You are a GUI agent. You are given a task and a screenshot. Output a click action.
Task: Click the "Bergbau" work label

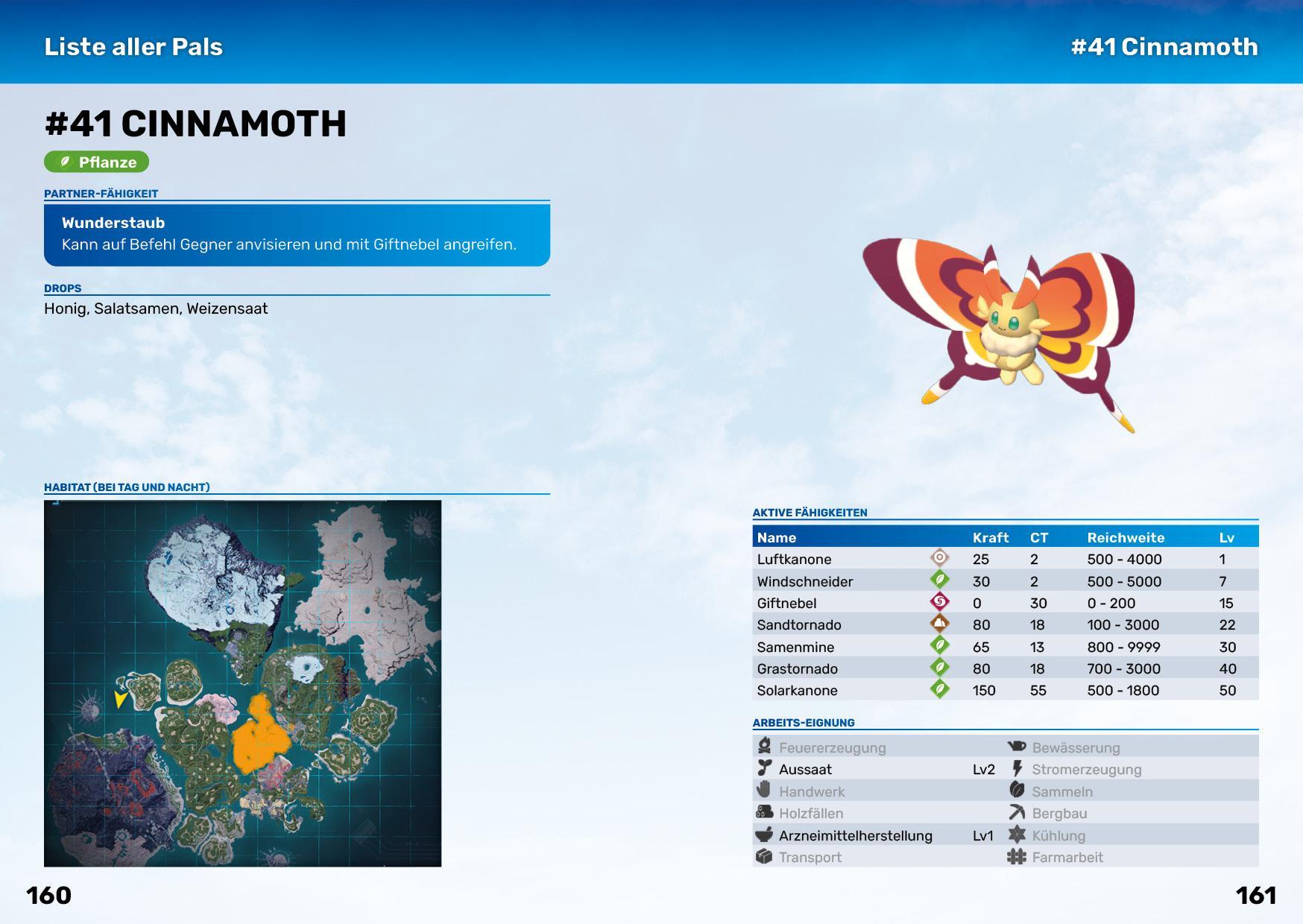click(1059, 814)
